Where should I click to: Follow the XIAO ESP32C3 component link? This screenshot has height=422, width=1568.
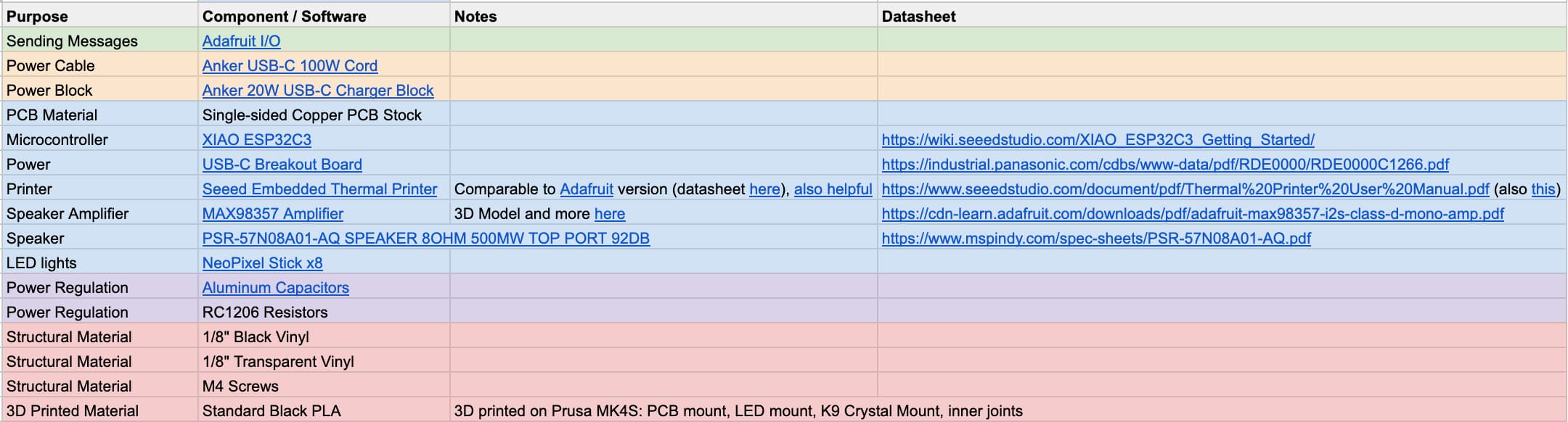point(256,140)
